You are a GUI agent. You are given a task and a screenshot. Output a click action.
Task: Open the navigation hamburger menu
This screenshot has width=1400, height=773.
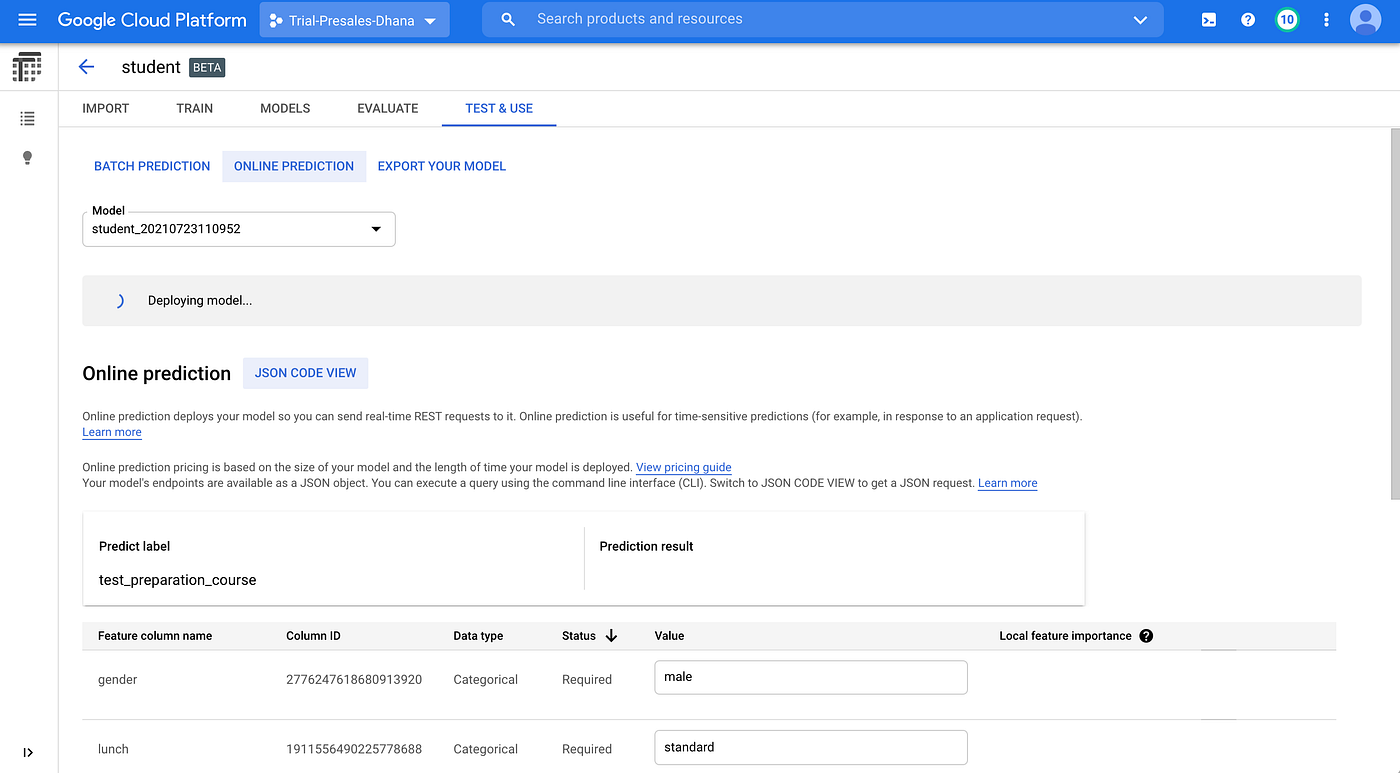(x=27, y=19)
